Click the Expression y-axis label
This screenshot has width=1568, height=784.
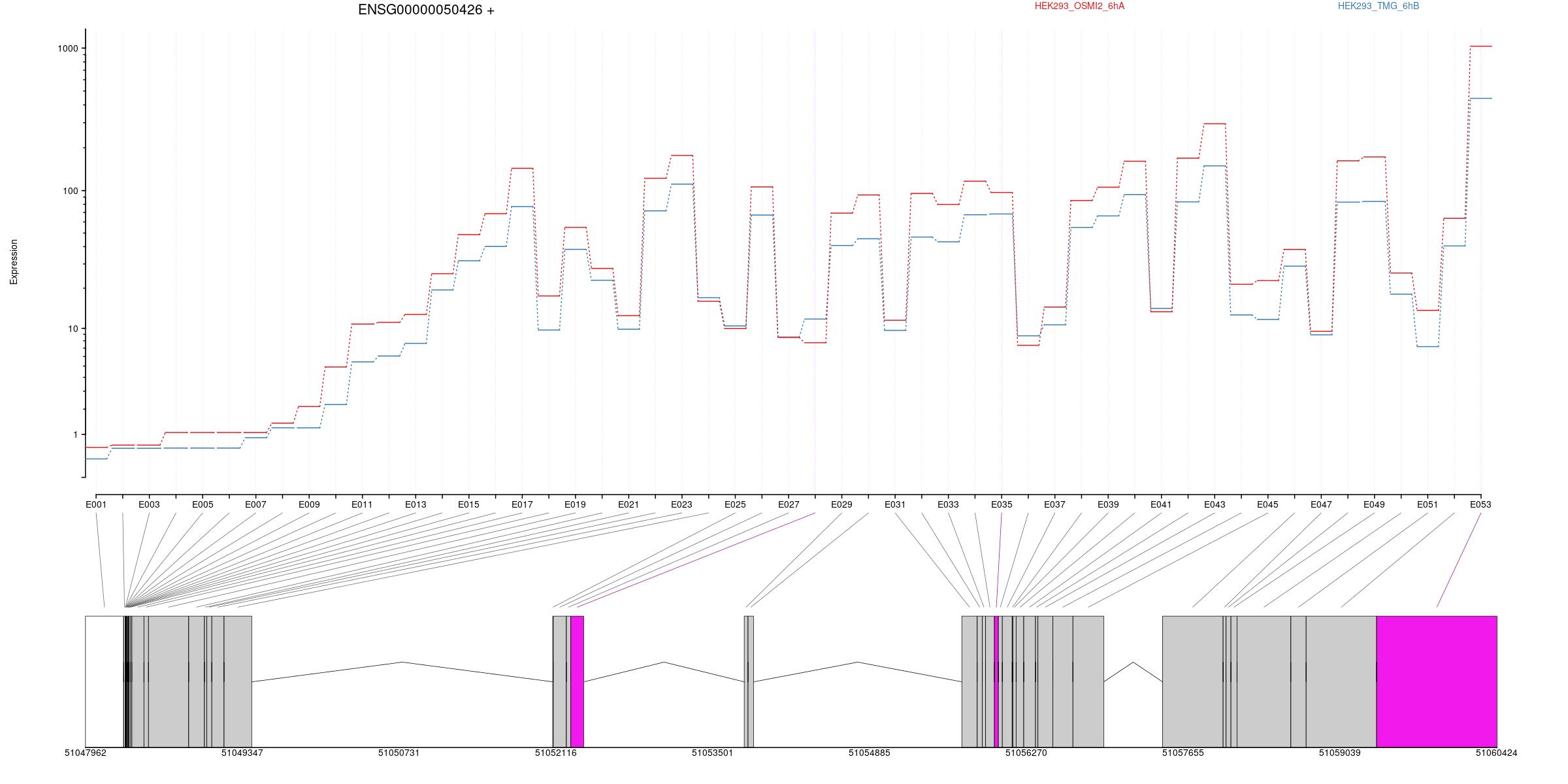14,262
